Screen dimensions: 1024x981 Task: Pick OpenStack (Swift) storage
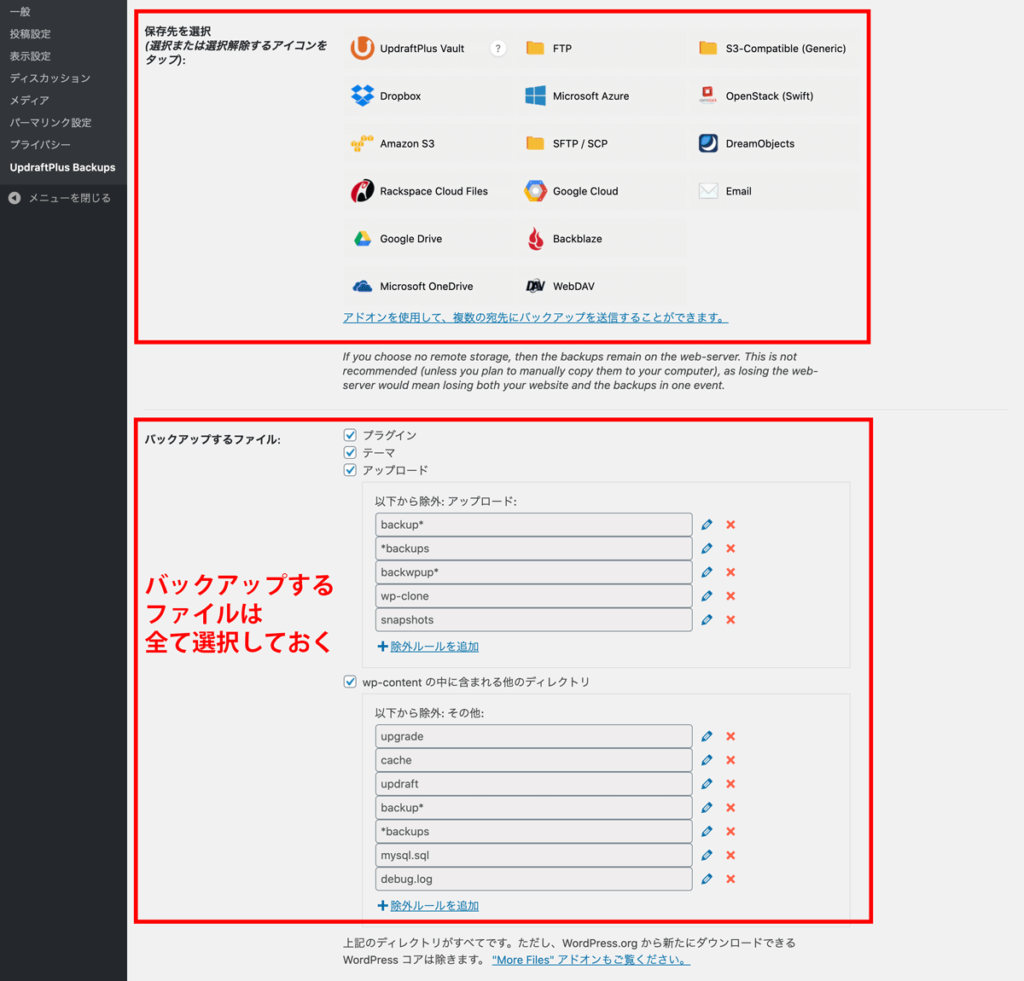click(774, 96)
